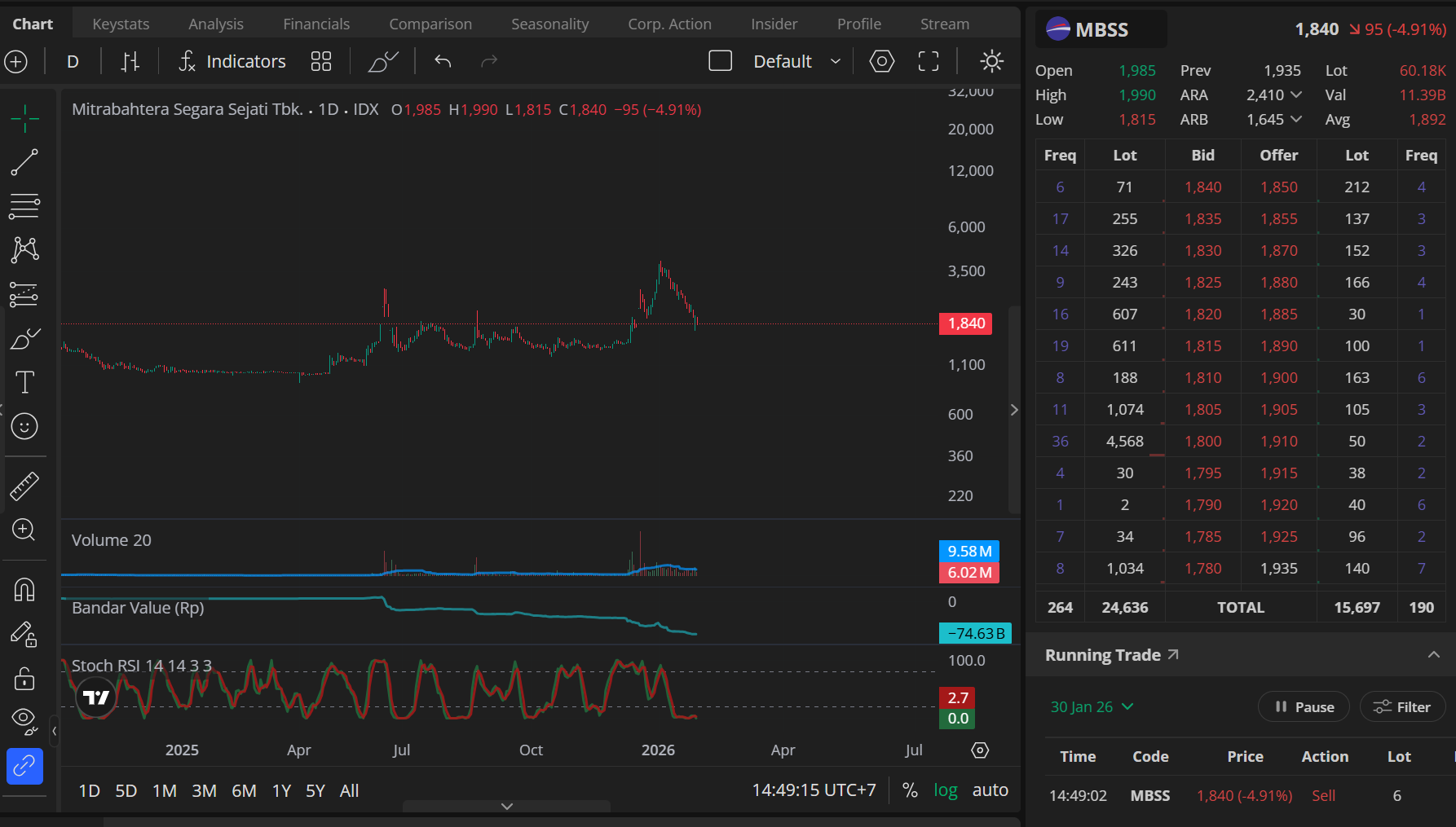
Task: Pick the ruler measure tool
Action: (24, 486)
